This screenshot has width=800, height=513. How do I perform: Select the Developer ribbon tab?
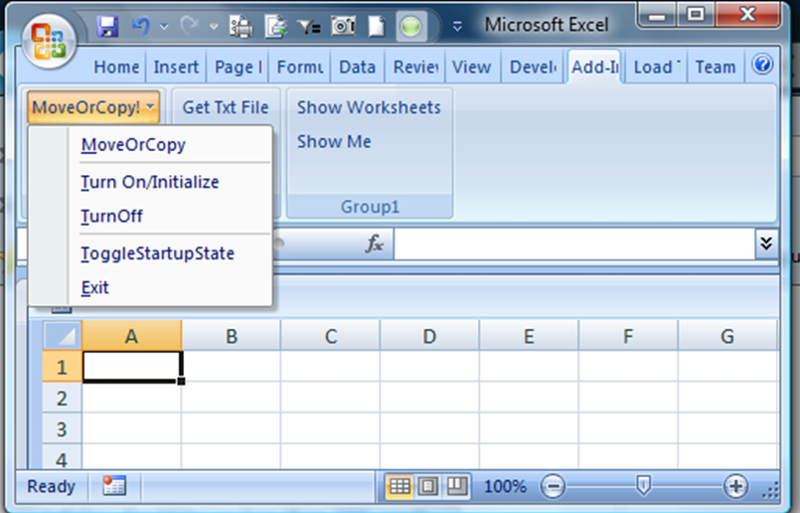pyautogui.click(x=533, y=67)
